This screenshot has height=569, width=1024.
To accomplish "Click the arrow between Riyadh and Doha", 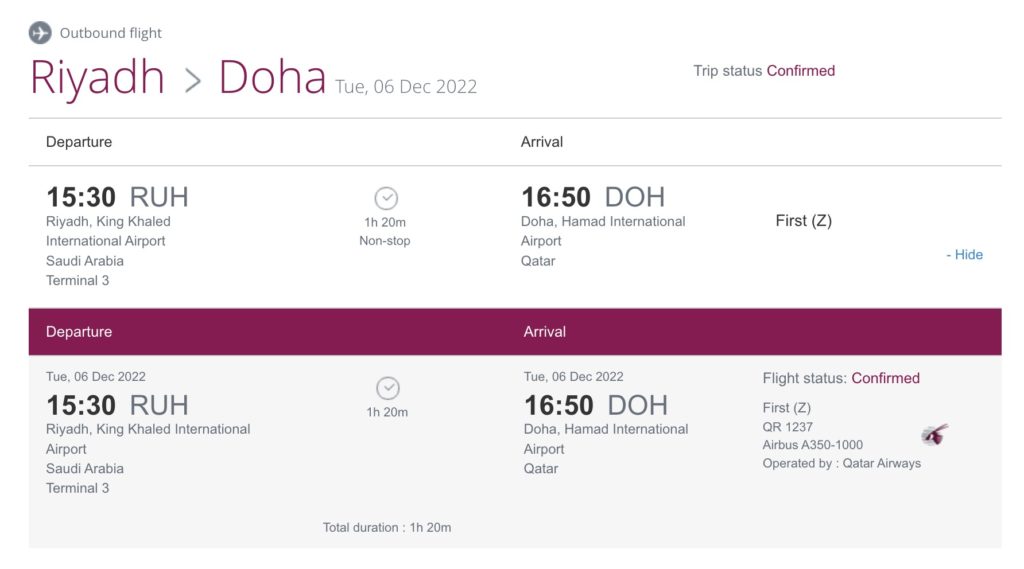I will click(192, 81).
